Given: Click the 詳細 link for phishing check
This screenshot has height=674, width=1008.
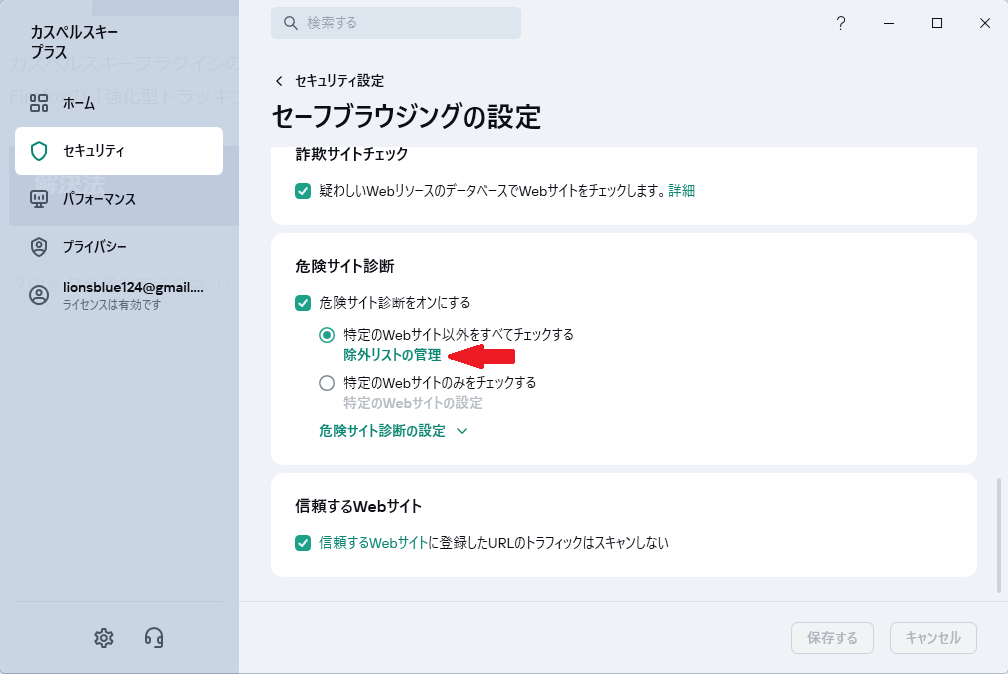Looking at the screenshot, I should [681, 191].
